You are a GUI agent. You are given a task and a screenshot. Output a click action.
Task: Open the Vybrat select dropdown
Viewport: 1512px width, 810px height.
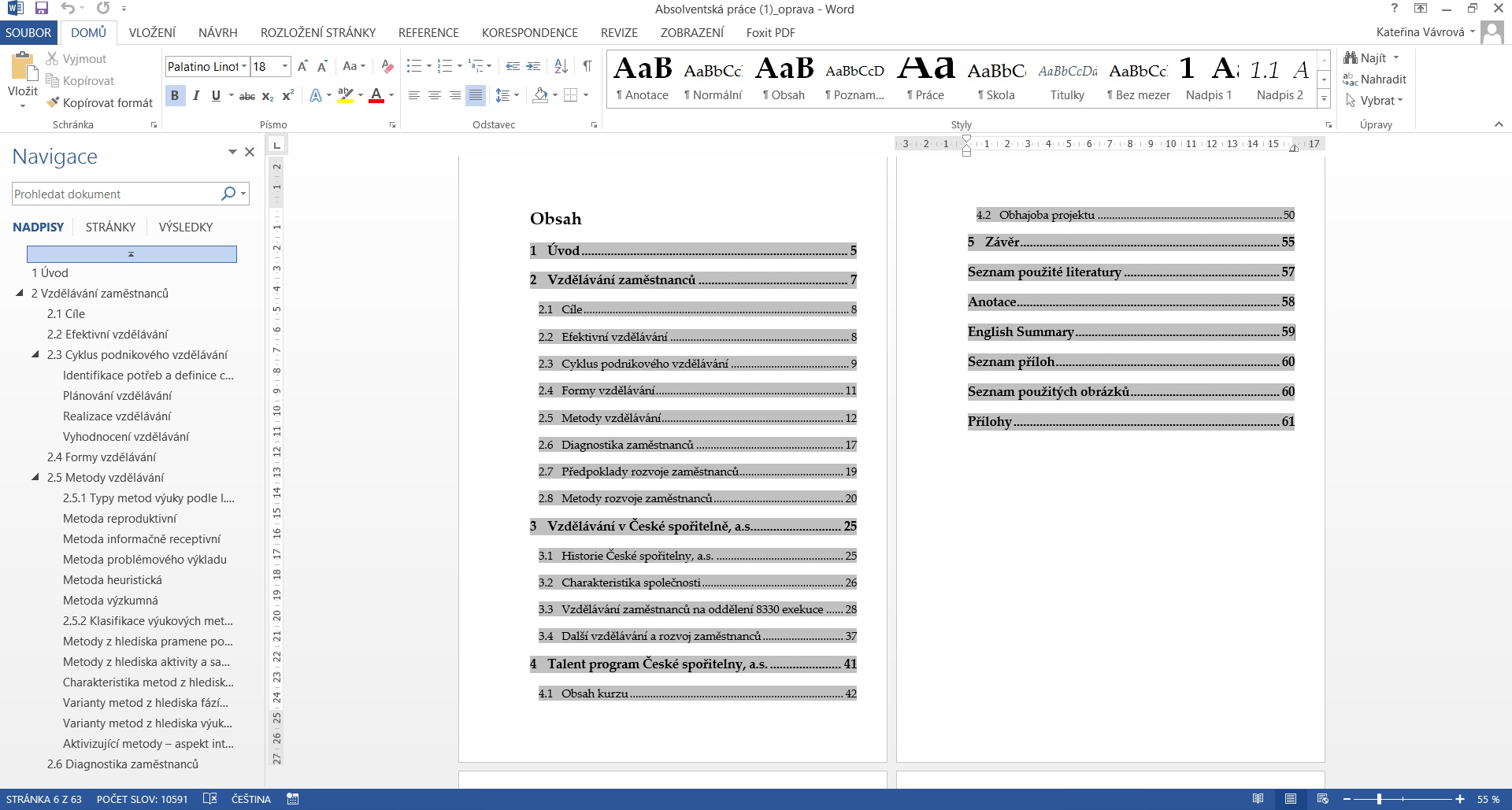(x=1374, y=101)
